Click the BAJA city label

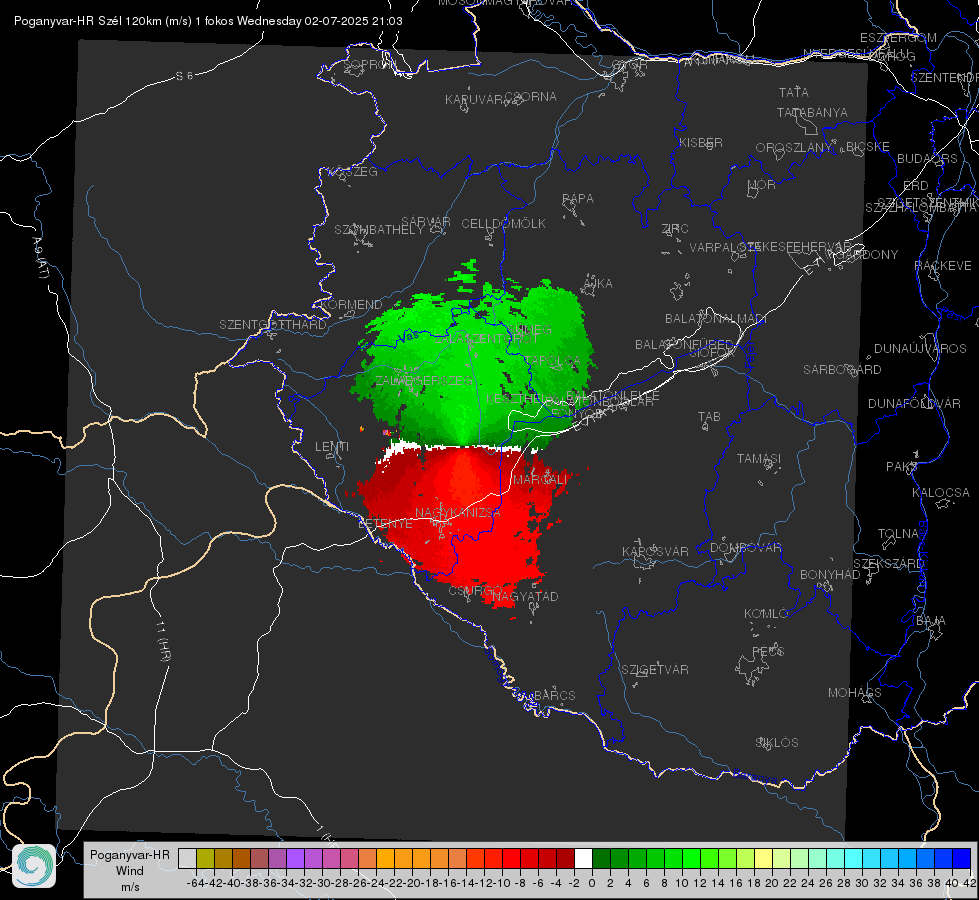(x=931, y=621)
